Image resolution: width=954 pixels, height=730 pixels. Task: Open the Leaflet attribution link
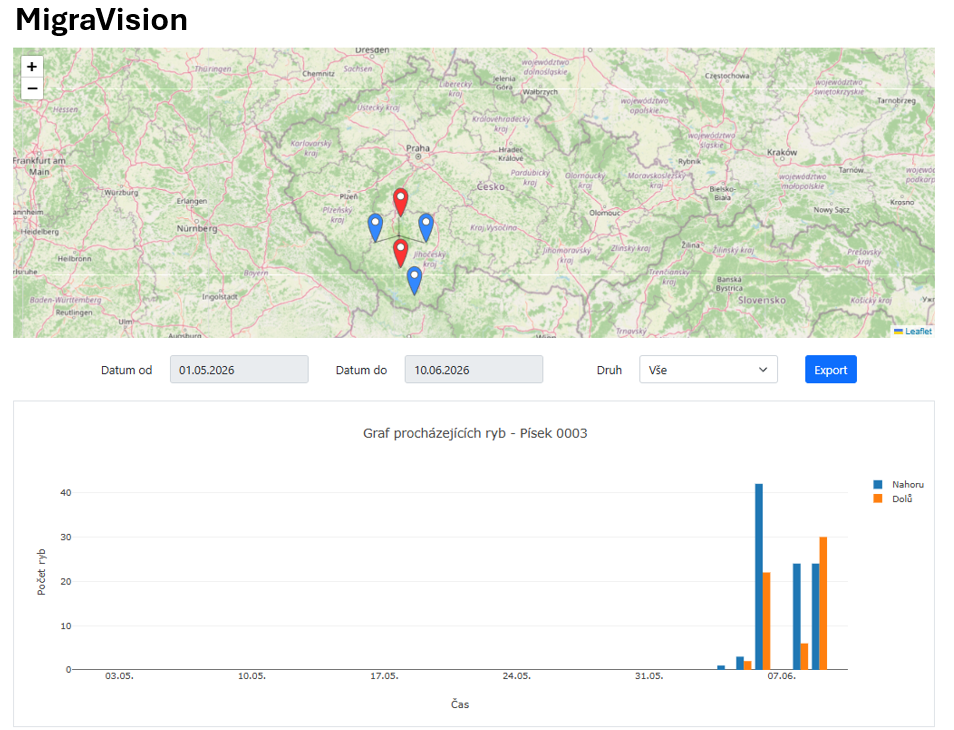[x=918, y=332]
